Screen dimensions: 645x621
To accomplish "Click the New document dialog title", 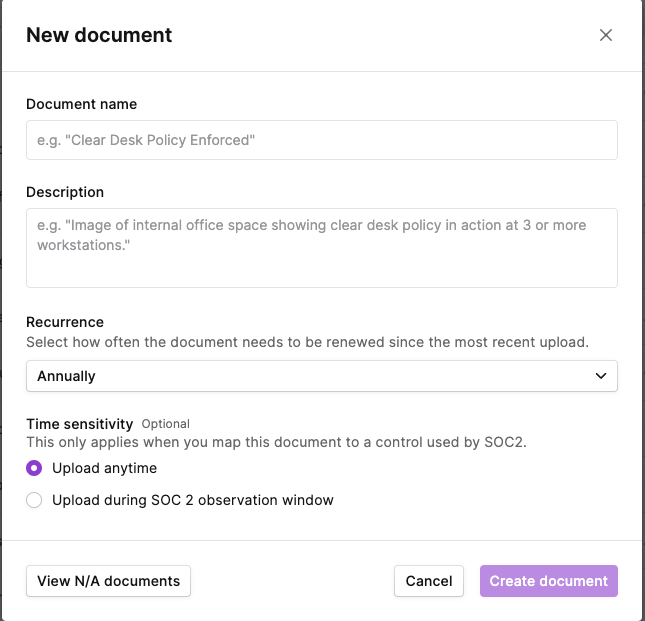I will click(99, 35).
